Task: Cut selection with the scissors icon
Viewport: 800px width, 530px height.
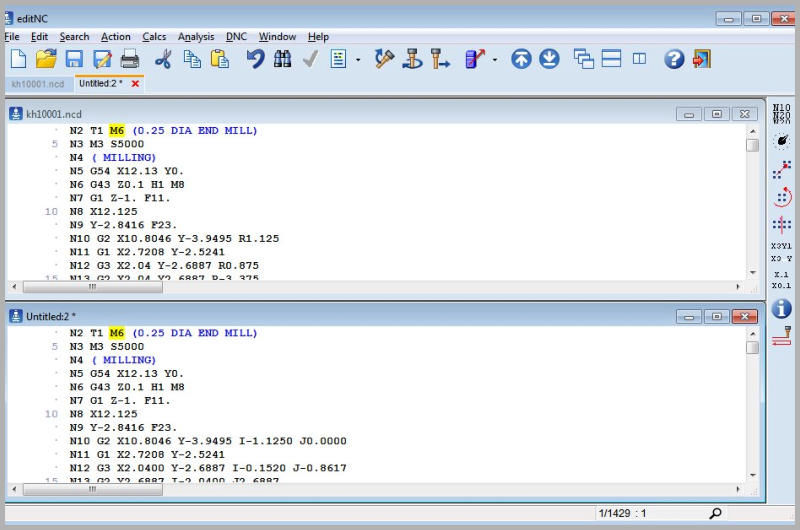Action: pos(163,59)
